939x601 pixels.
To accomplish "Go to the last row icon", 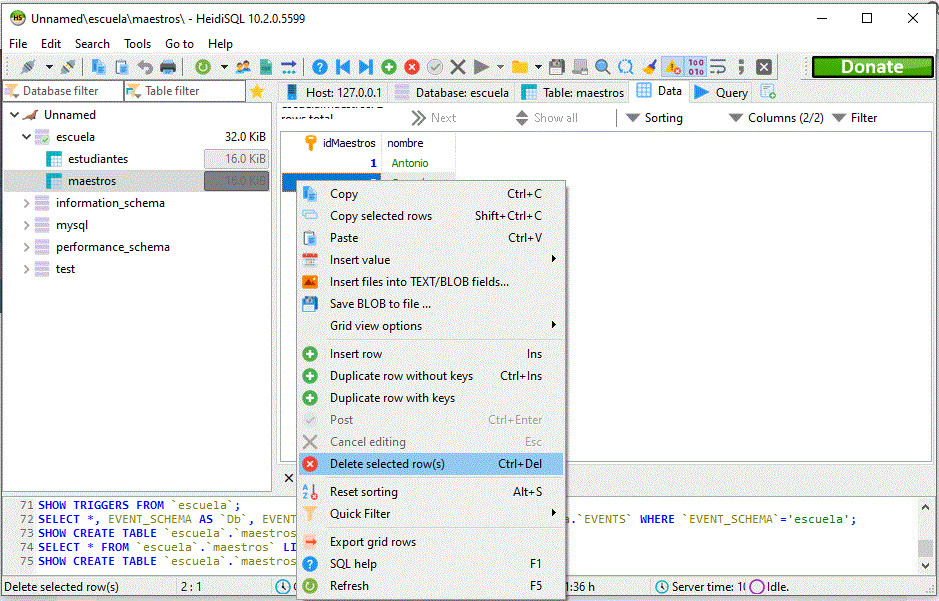I will pos(365,67).
